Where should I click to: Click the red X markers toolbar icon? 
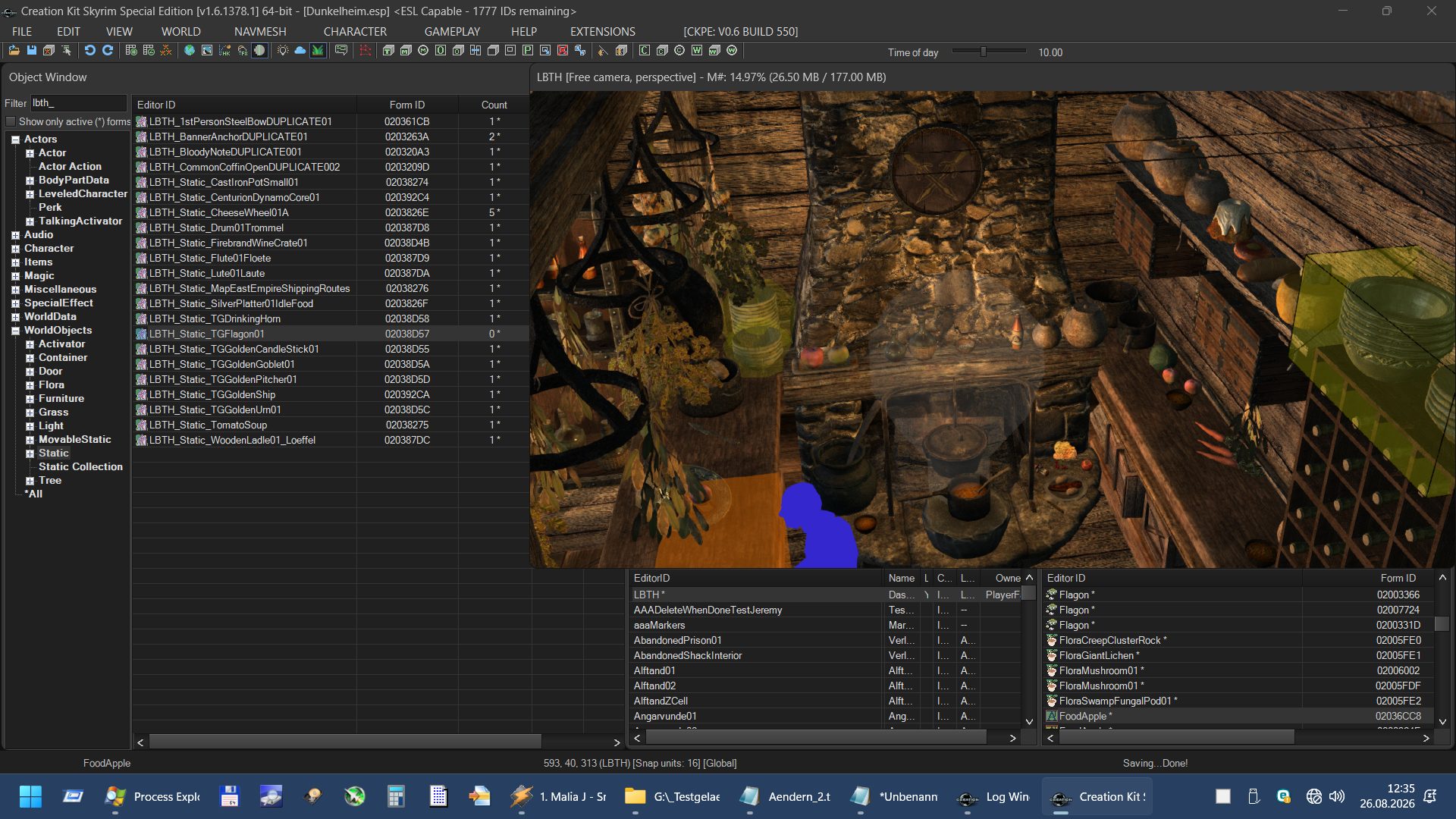coord(166,51)
